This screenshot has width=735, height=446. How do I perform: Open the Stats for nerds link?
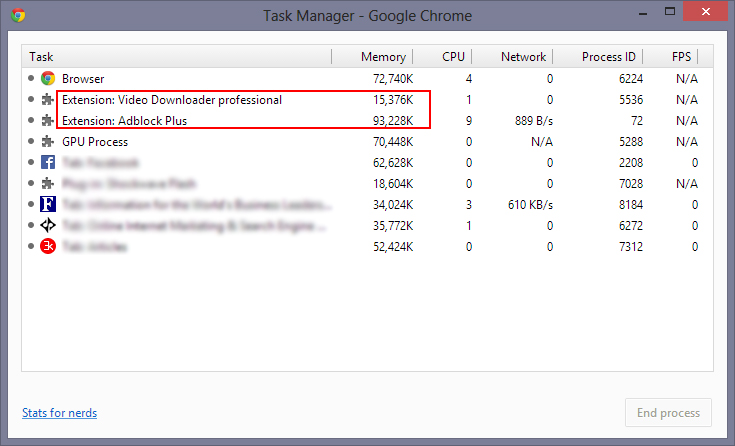point(60,413)
